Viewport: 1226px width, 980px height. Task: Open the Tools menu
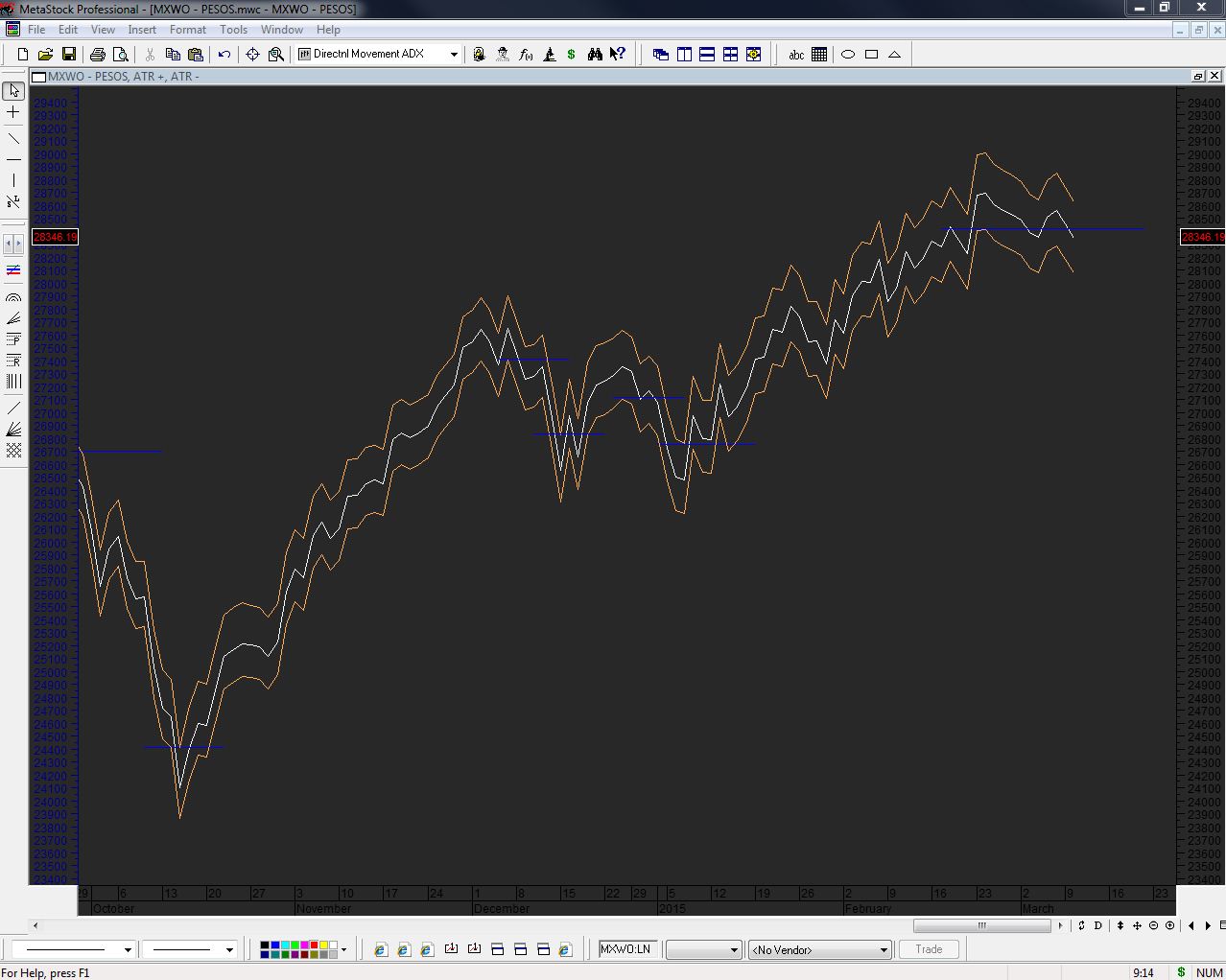click(x=233, y=30)
